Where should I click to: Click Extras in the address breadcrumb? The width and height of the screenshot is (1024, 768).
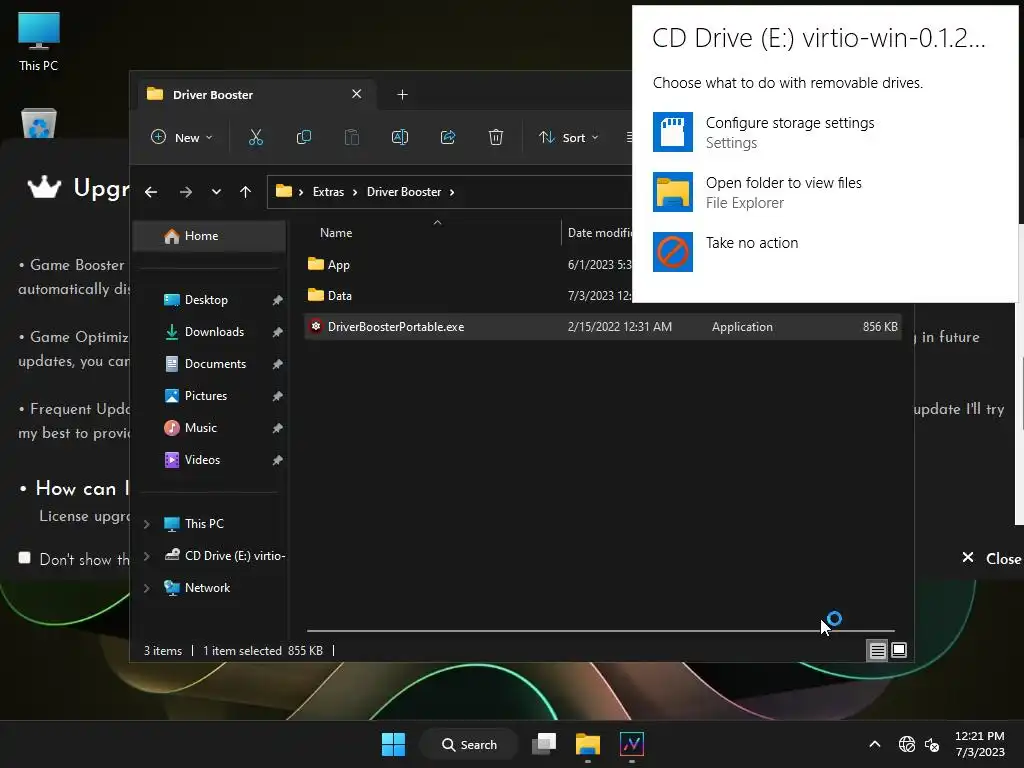click(328, 192)
